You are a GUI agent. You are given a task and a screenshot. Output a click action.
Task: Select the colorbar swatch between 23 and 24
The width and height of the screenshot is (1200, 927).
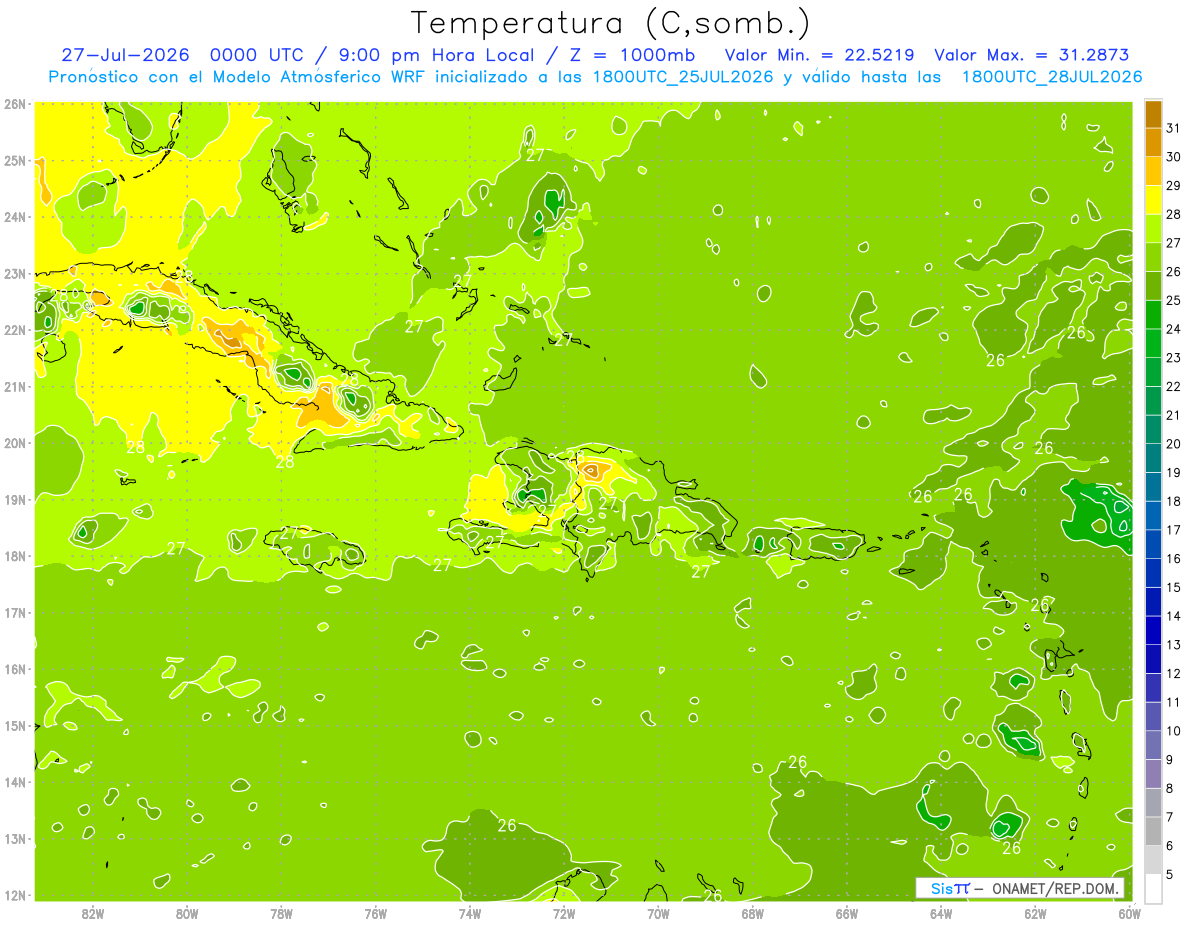click(x=1153, y=342)
